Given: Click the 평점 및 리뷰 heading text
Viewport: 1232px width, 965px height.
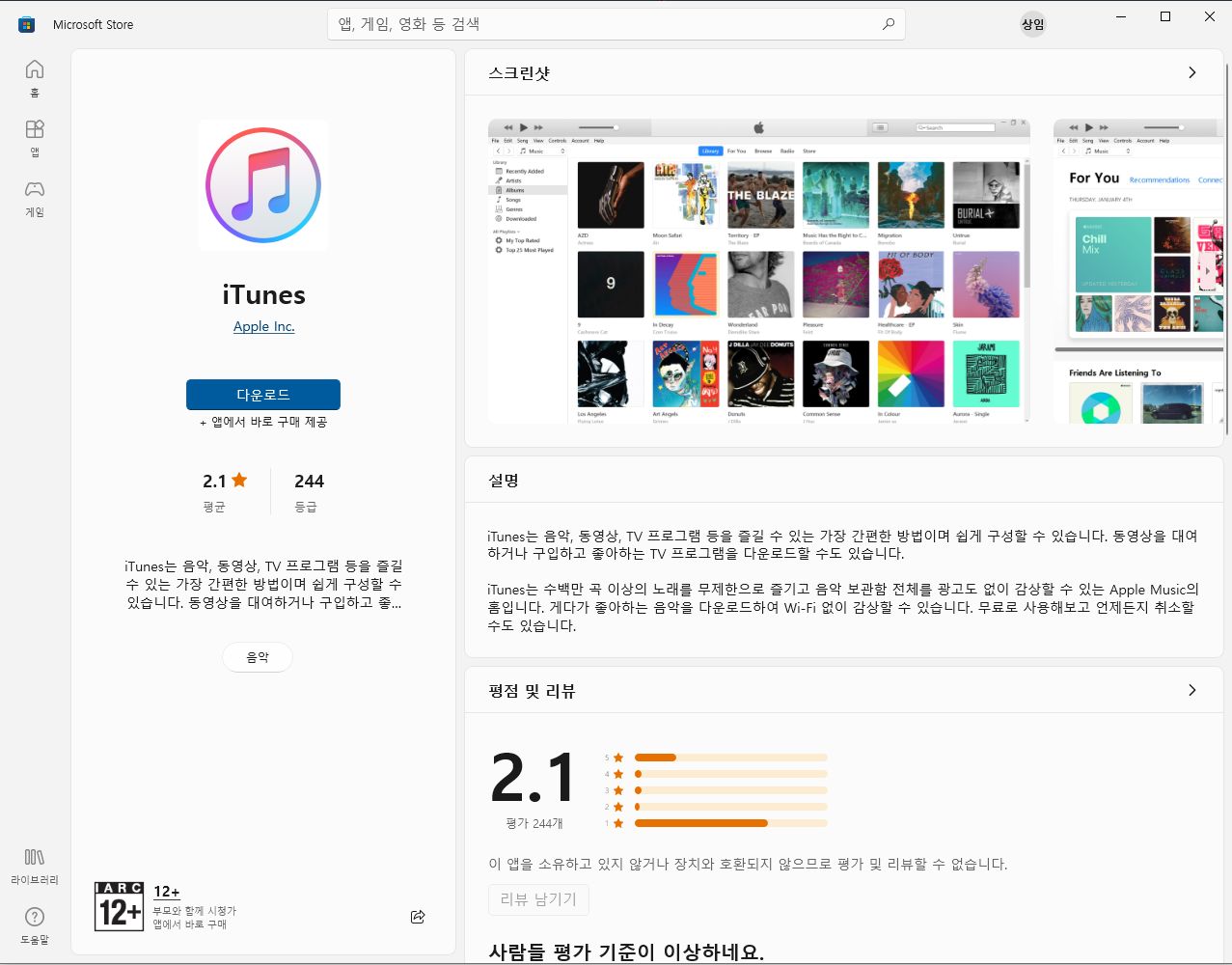Looking at the screenshot, I should click(532, 691).
